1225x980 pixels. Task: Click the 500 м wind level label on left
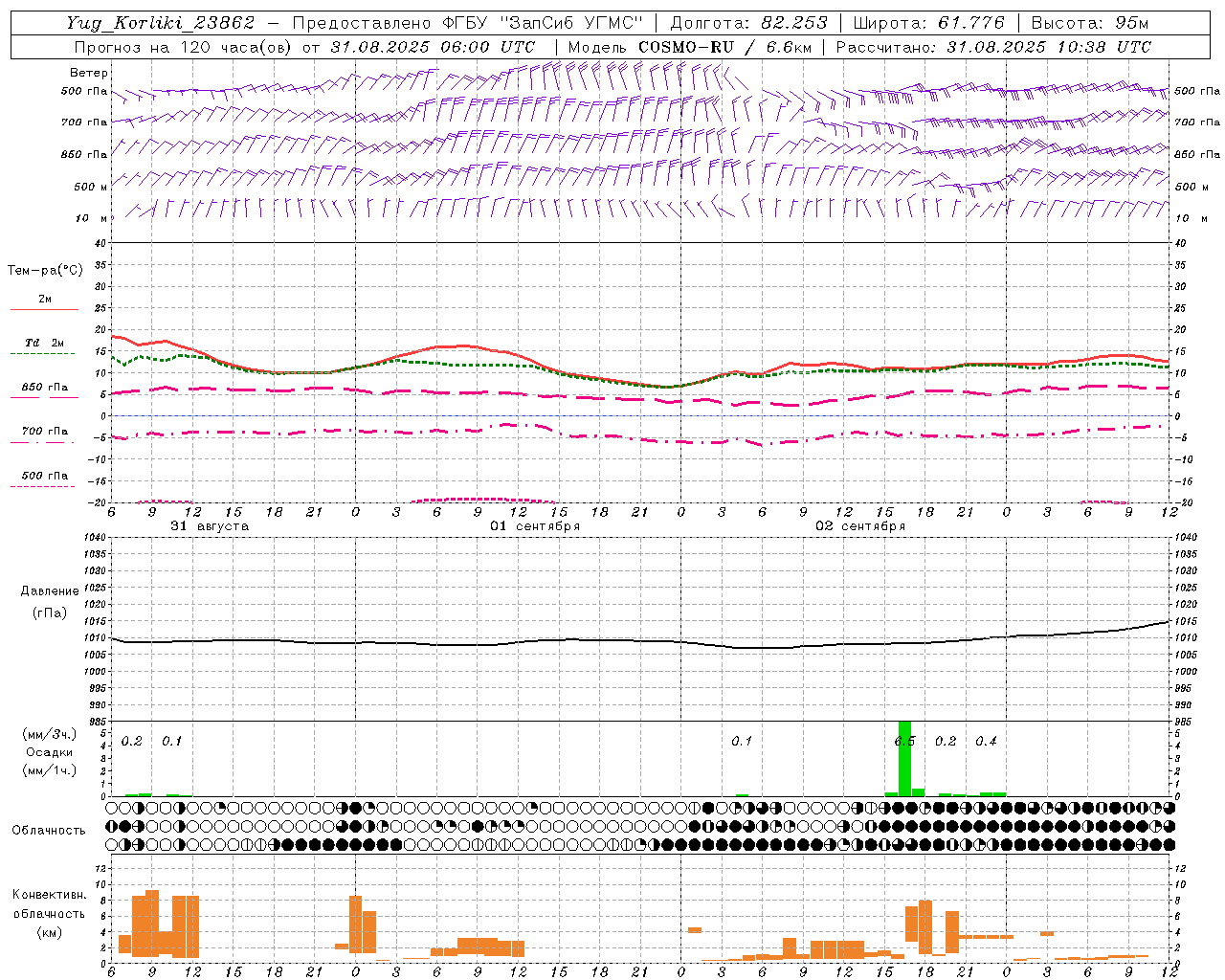point(91,187)
